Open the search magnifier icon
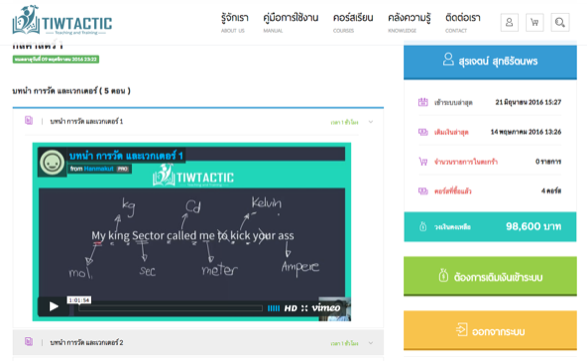587x361 pixels. [x=560, y=22]
